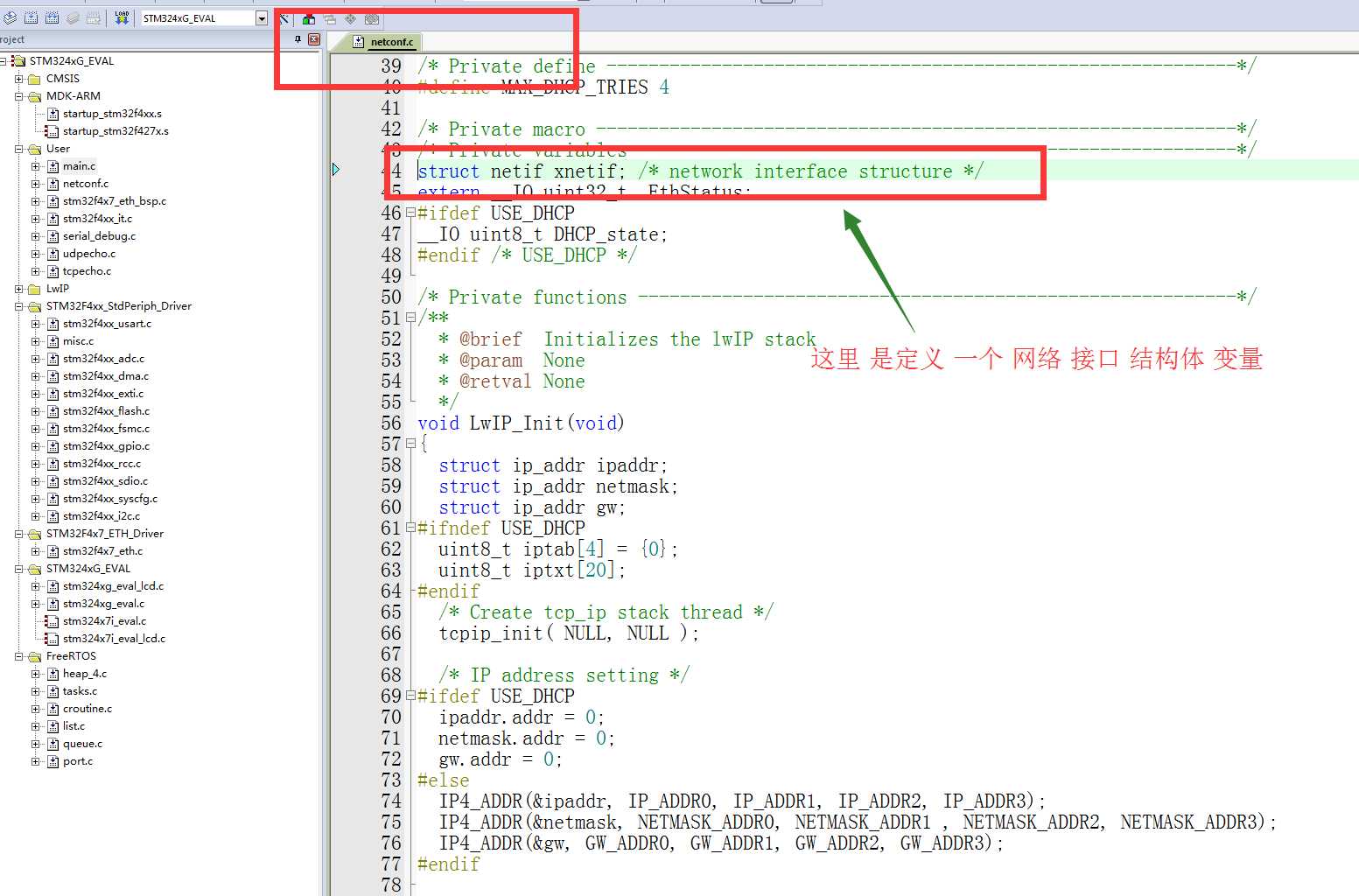Select stm32f4x7_eth_bsp.c file
This screenshot has width=1359, height=896.
(115, 201)
